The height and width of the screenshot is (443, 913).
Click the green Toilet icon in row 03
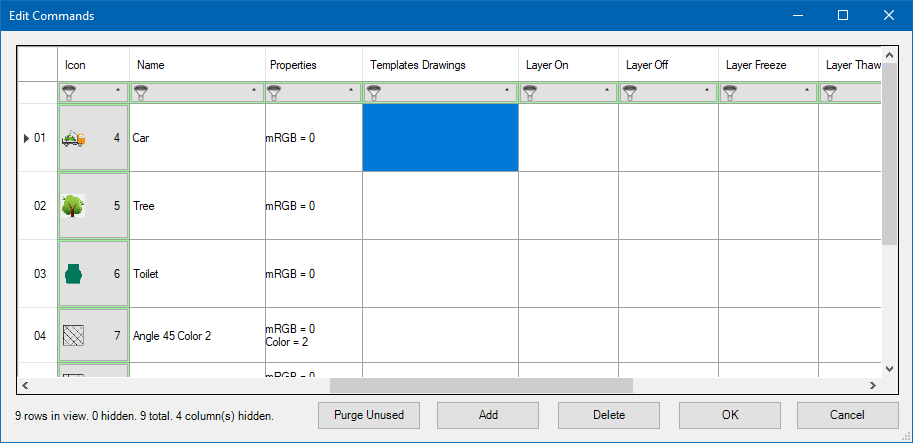click(x=73, y=274)
